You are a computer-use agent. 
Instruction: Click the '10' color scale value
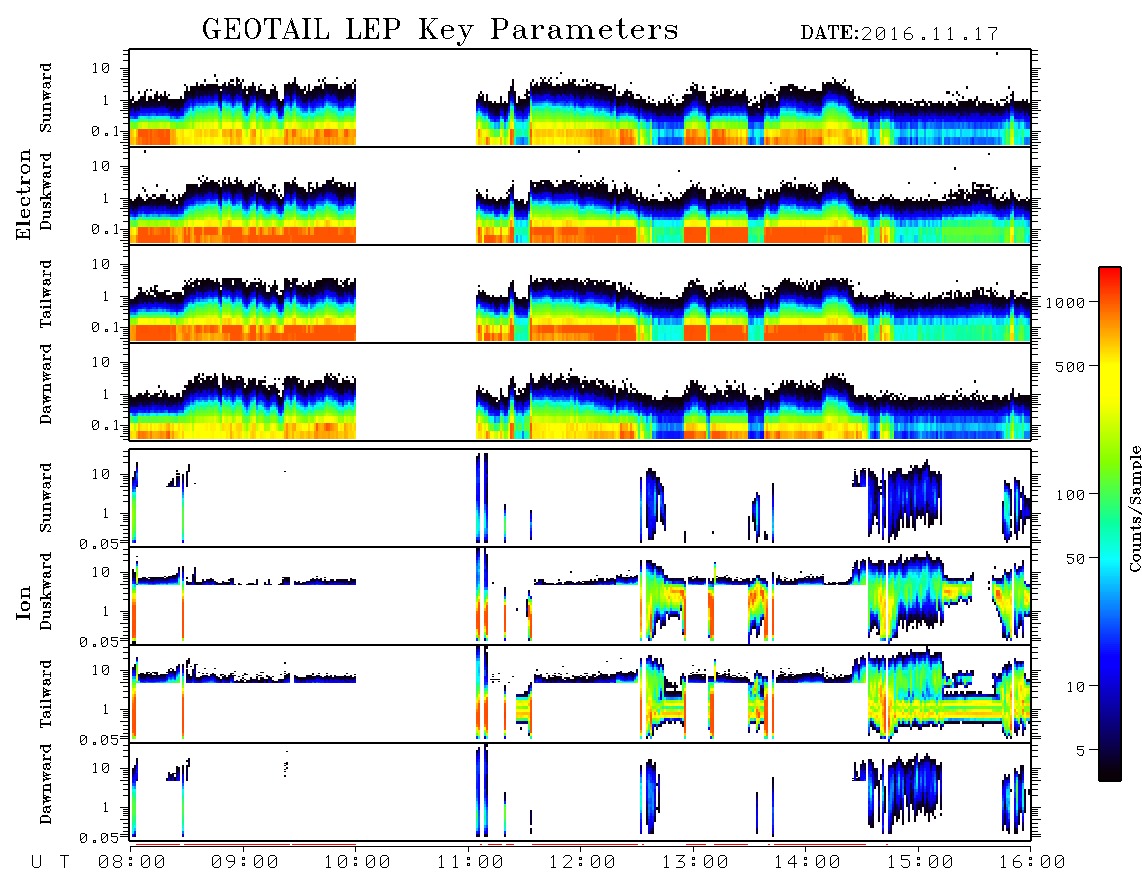pos(1075,686)
